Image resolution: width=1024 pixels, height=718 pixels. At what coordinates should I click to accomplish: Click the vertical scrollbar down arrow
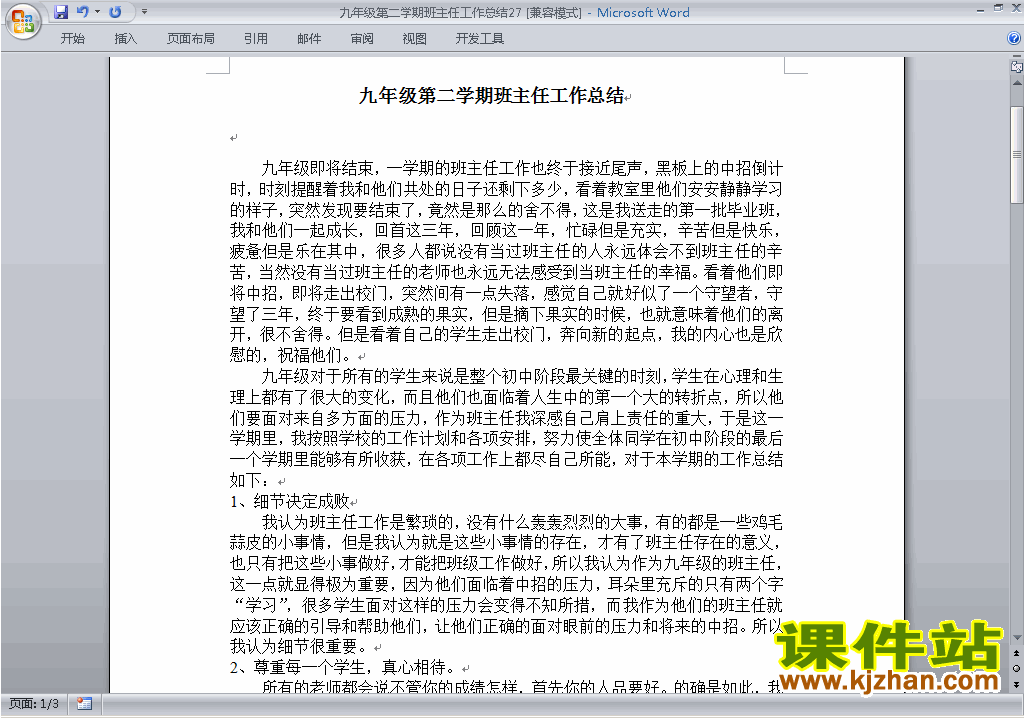coord(1017,638)
